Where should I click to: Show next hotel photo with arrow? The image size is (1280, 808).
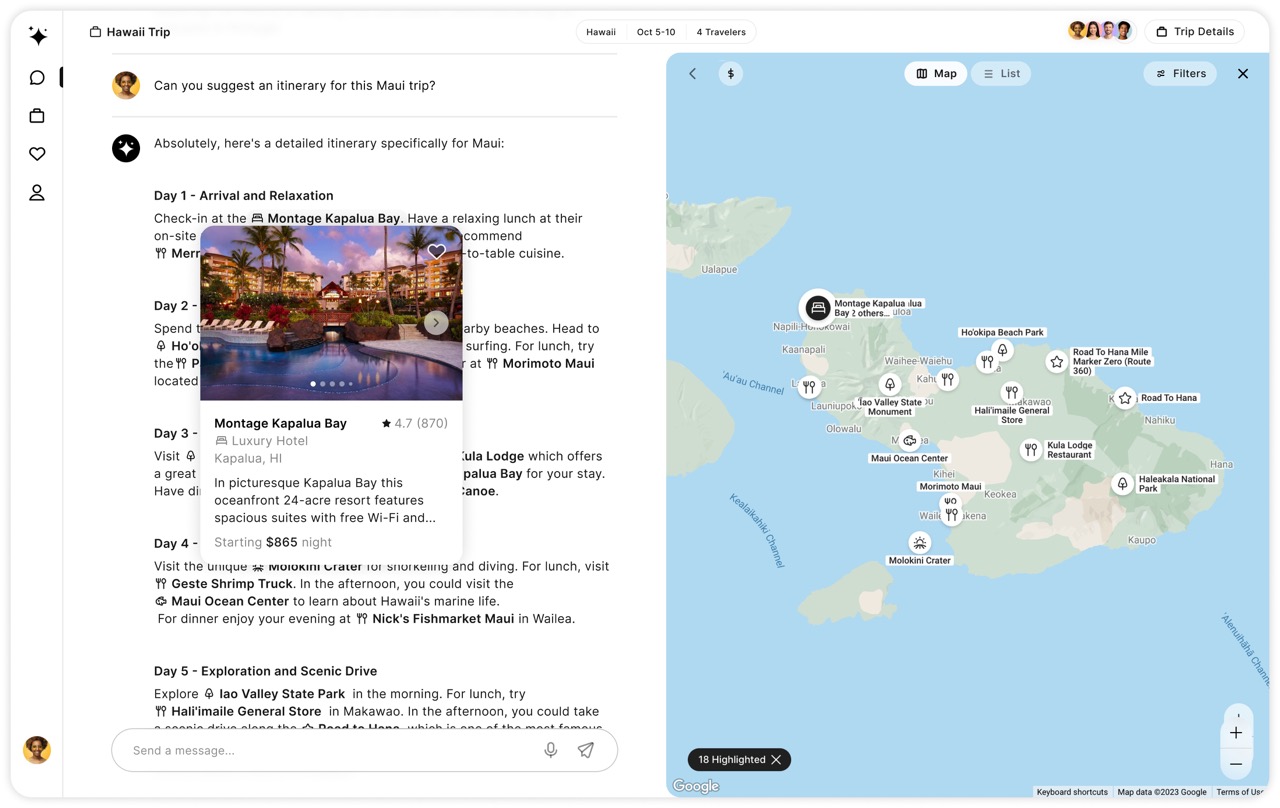(x=436, y=322)
